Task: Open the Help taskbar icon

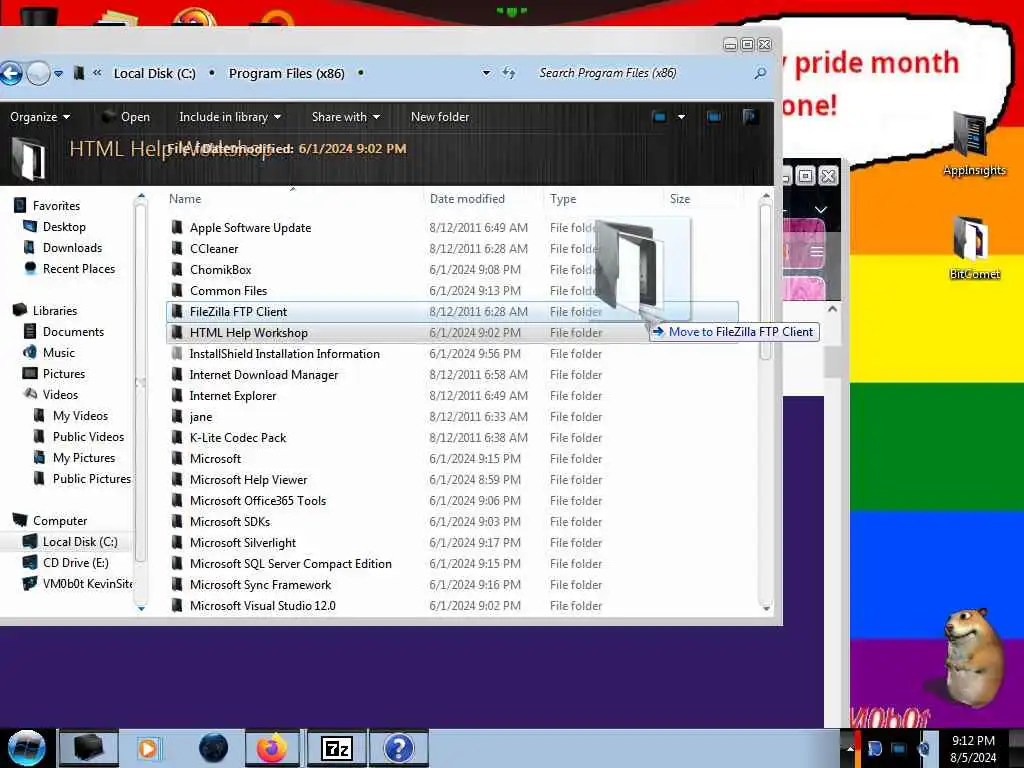Action: coord(399,748)
